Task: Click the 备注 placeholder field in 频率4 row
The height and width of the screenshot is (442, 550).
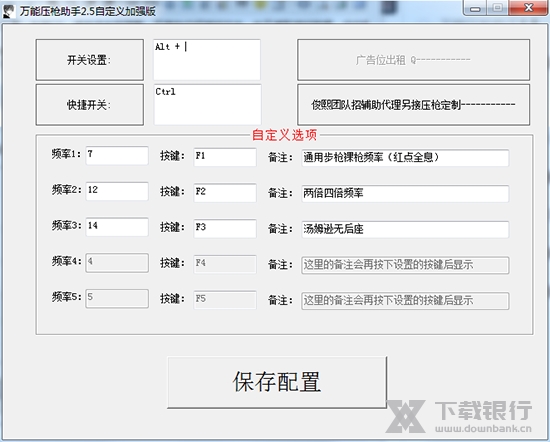Action: click(405, 265)
